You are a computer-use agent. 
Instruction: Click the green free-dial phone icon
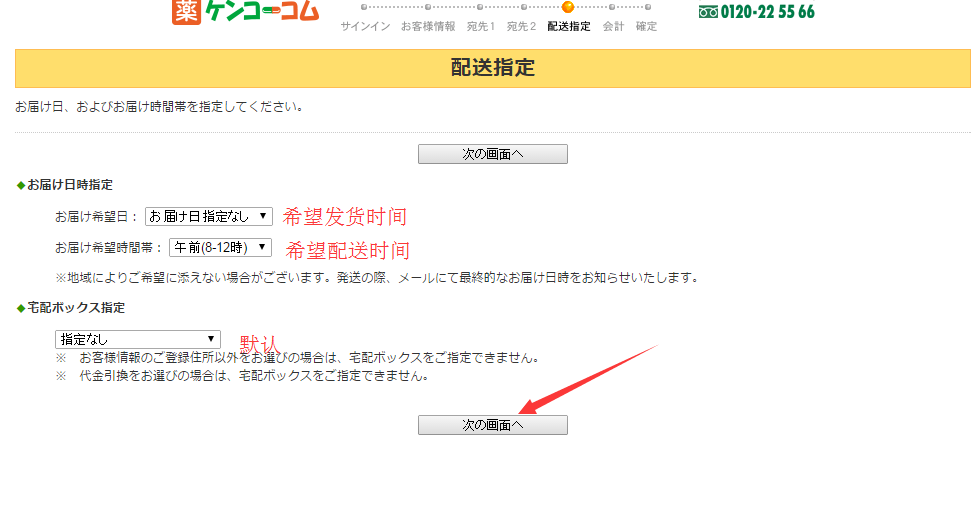point(708,12)
